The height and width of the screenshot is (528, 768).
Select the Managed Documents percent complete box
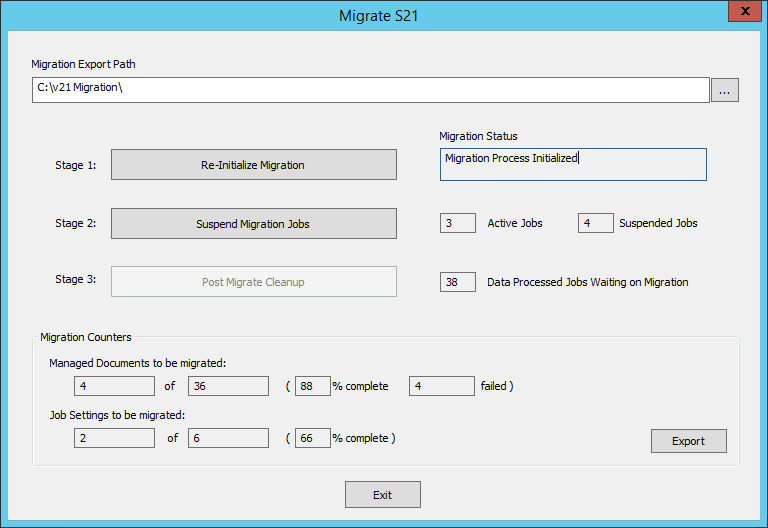[x=312, y=386]
